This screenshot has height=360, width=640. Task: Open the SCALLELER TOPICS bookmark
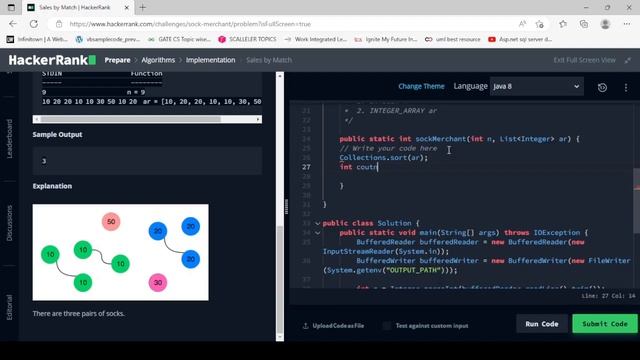pyautogui.click(x=247, y=39)
